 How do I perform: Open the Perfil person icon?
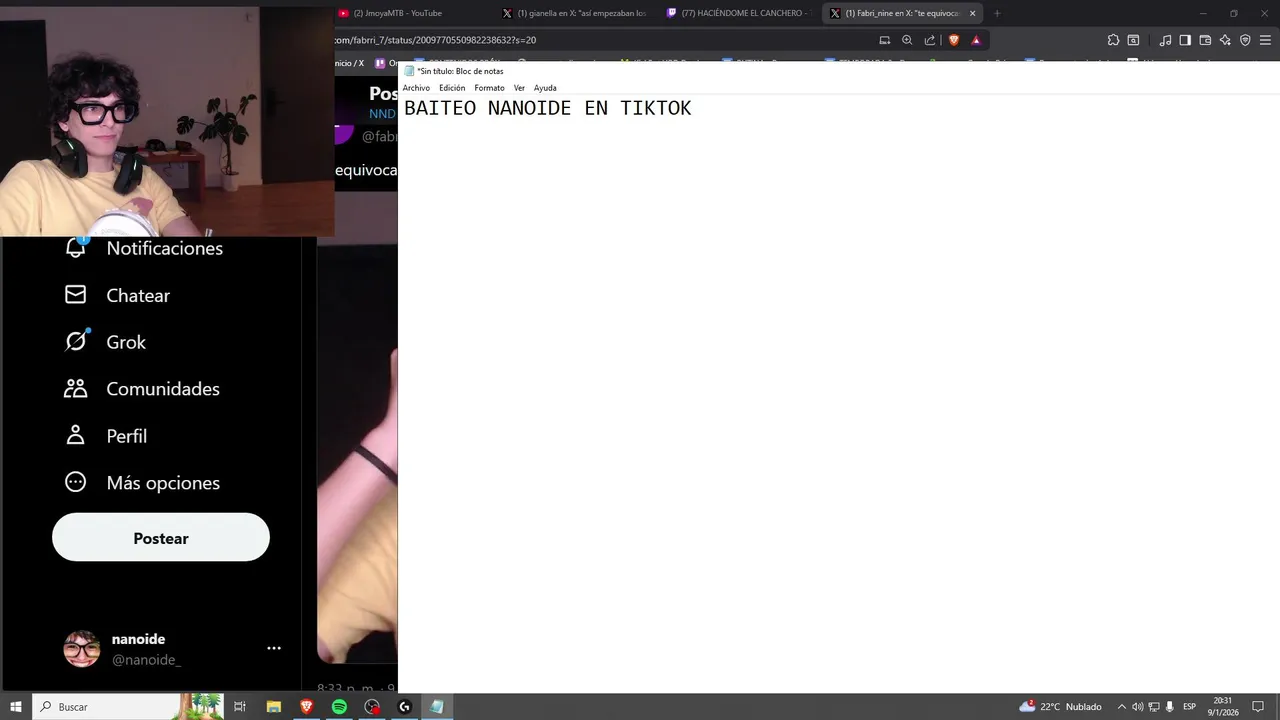[75, 435]
